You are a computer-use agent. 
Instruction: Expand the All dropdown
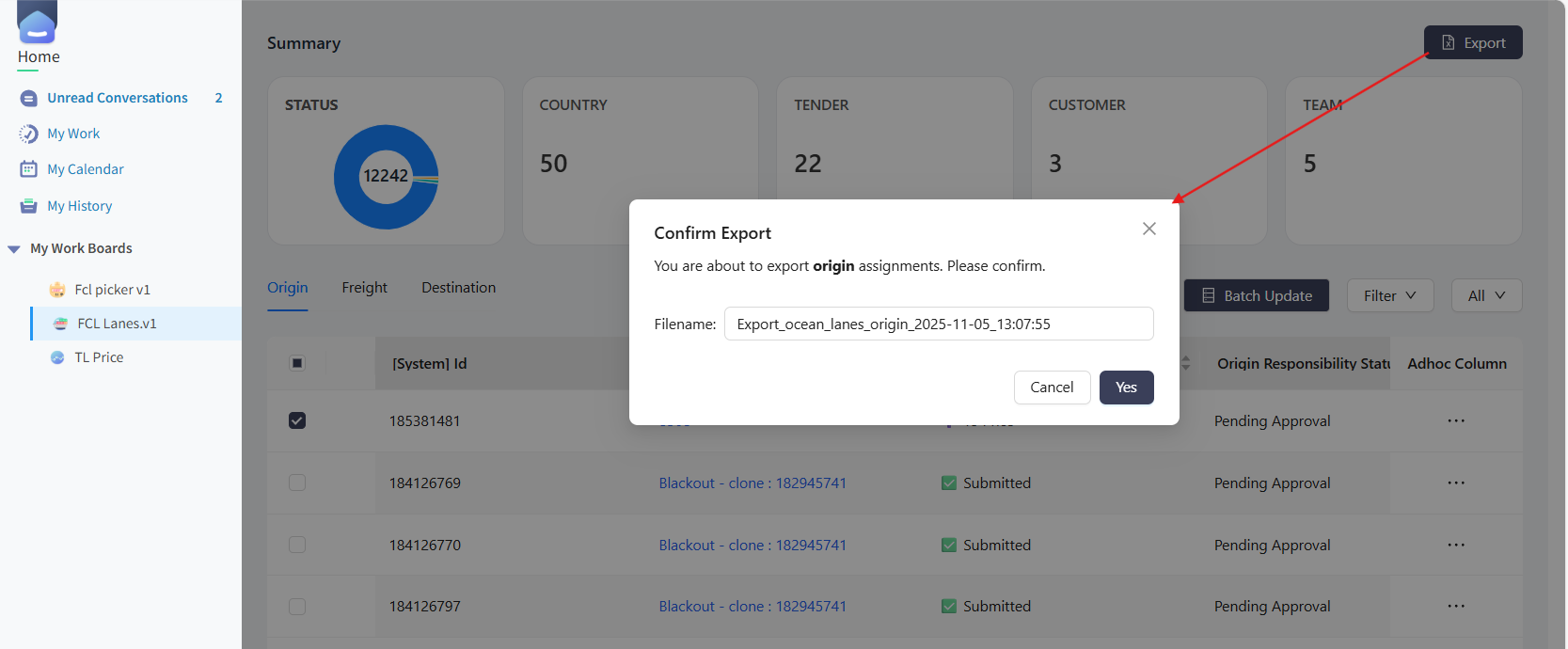click(x=1486, y=295)
